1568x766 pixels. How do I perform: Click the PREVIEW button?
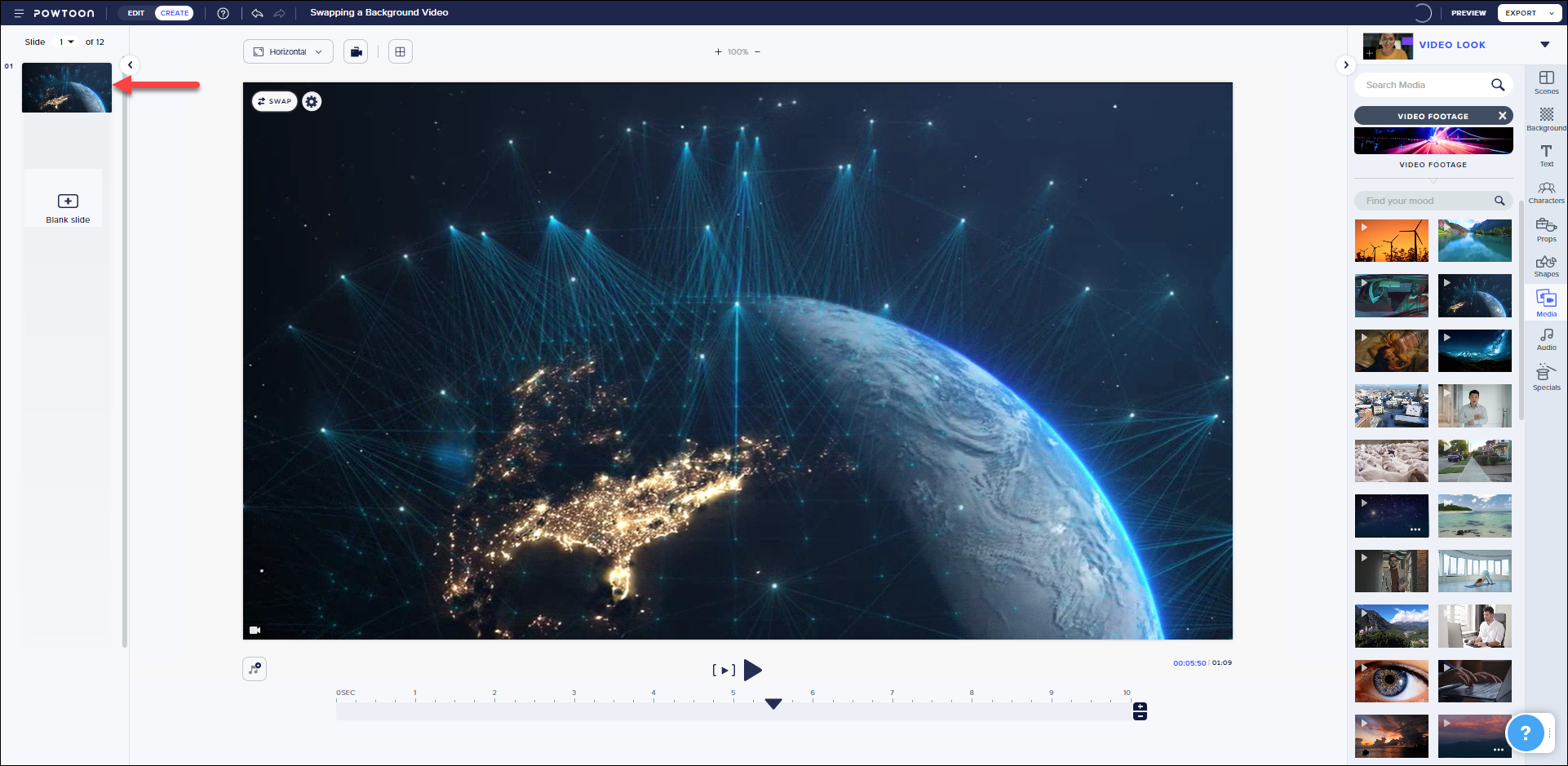[1468, 13]
